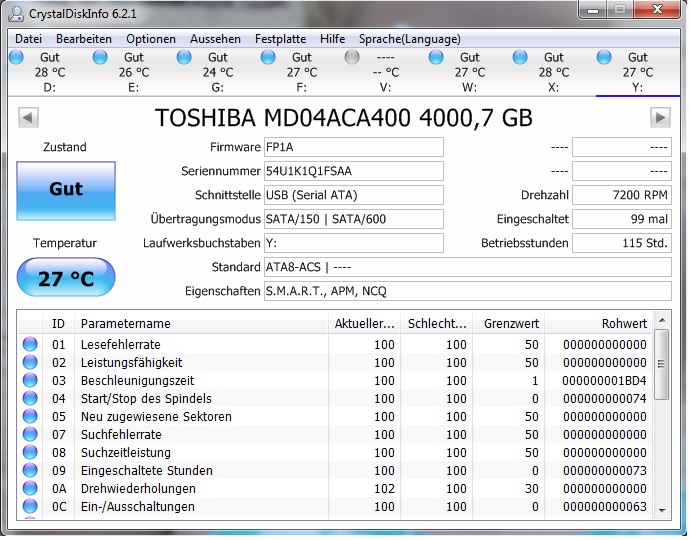This screenshot has width=691, height=540.
Task: Click the Laufwerksbuchstaben field Y:
Action: tap(353, 243)
